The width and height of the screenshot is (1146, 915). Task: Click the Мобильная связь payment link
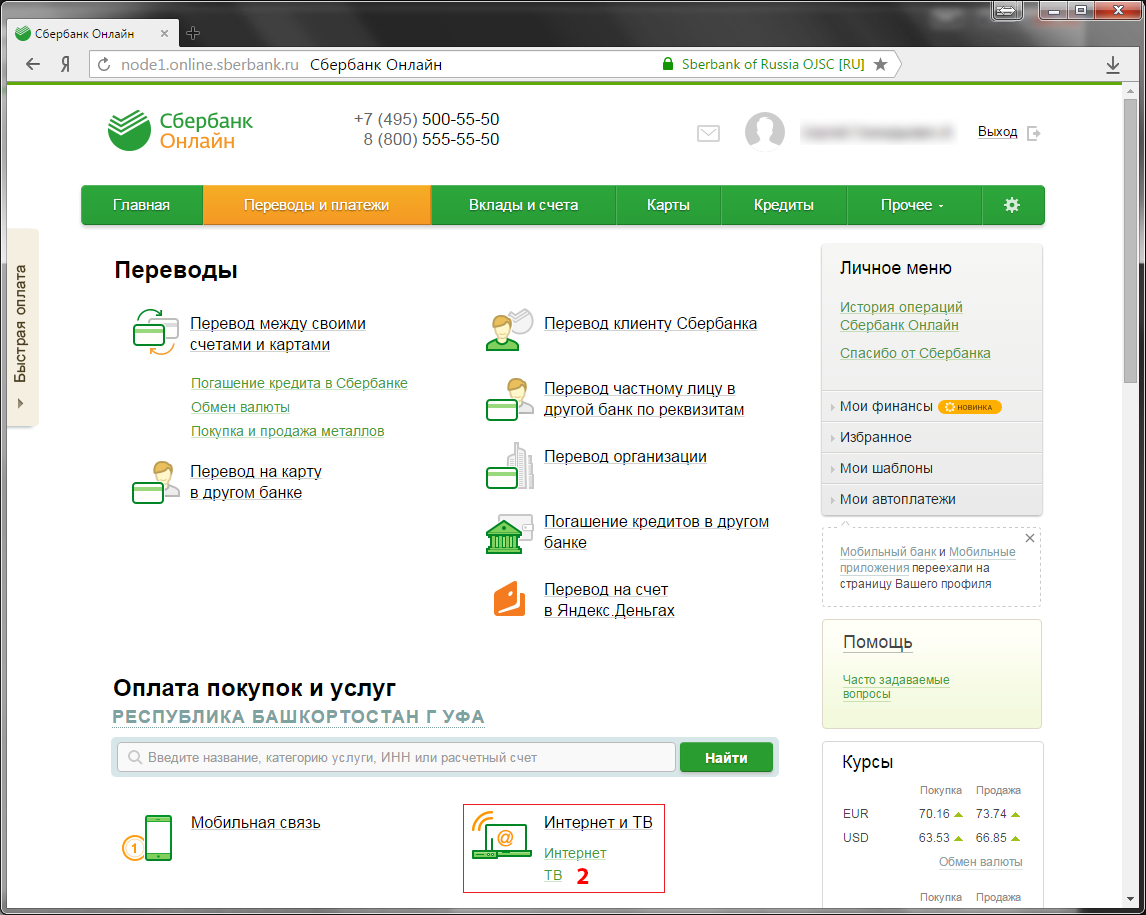(x=256, y=822)
